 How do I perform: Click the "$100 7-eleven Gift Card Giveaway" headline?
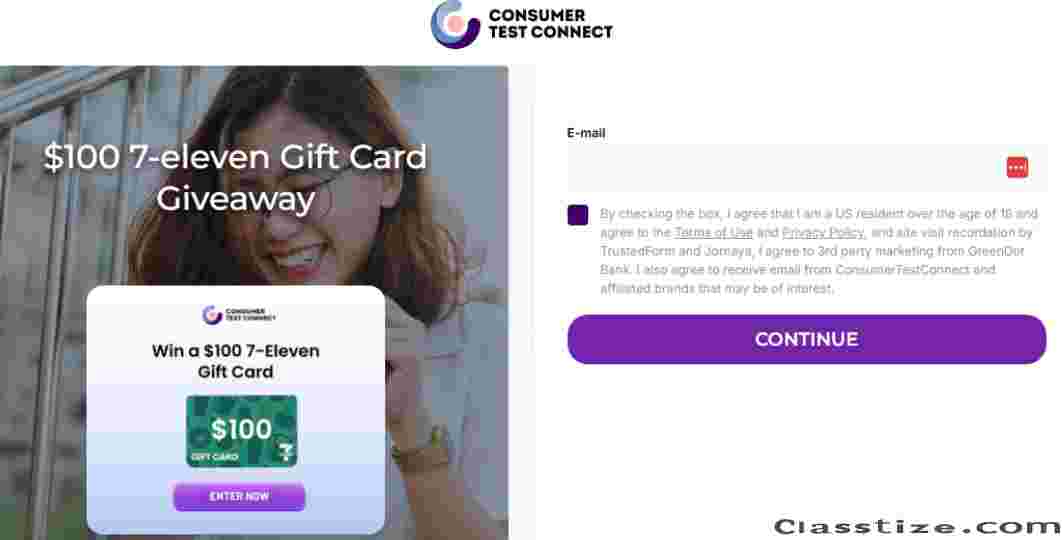[236, 178]
